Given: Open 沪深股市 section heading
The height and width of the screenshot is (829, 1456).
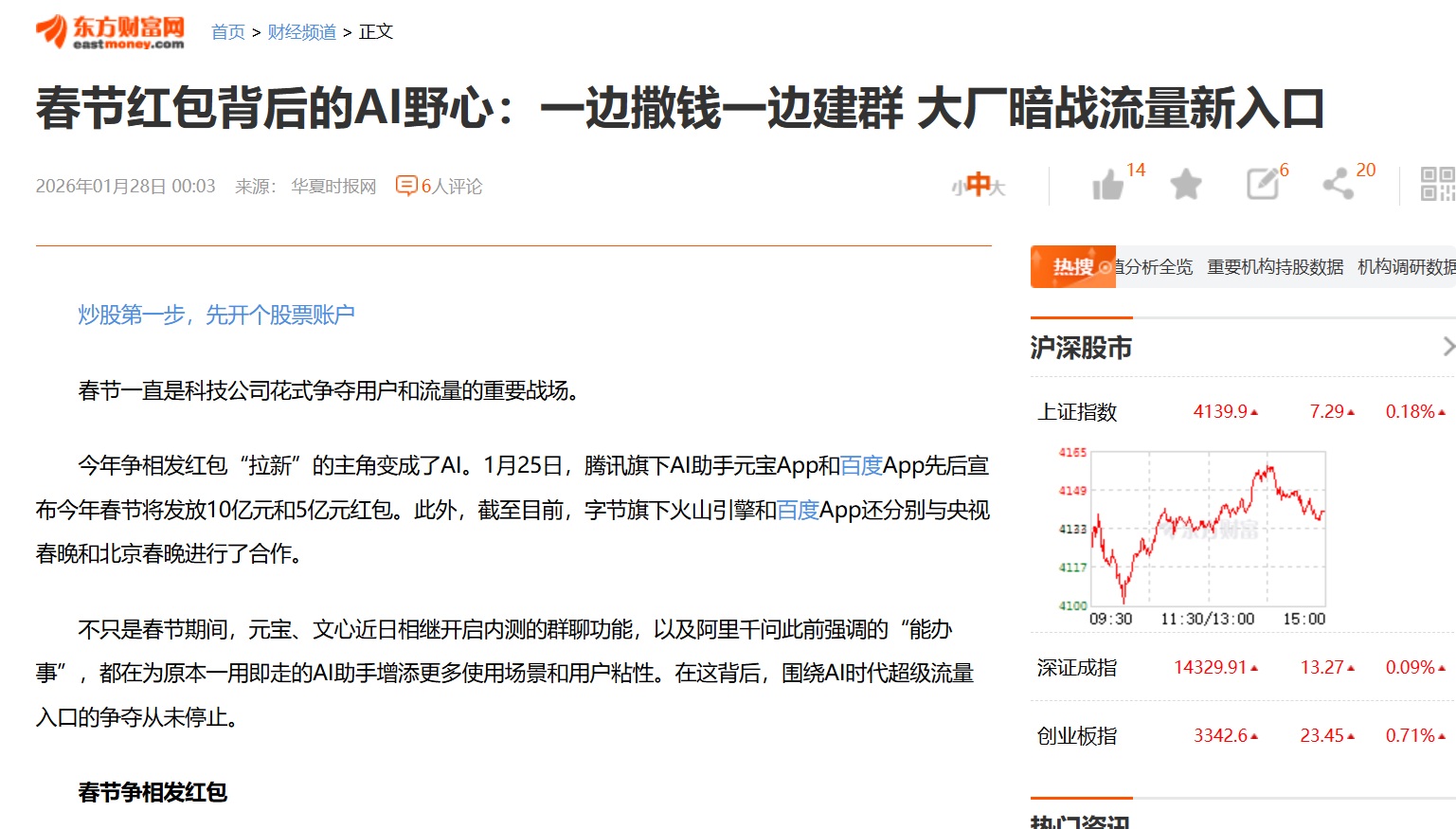Looking at the screenshot, I should pyautogui.click(x=1081, y=348).
